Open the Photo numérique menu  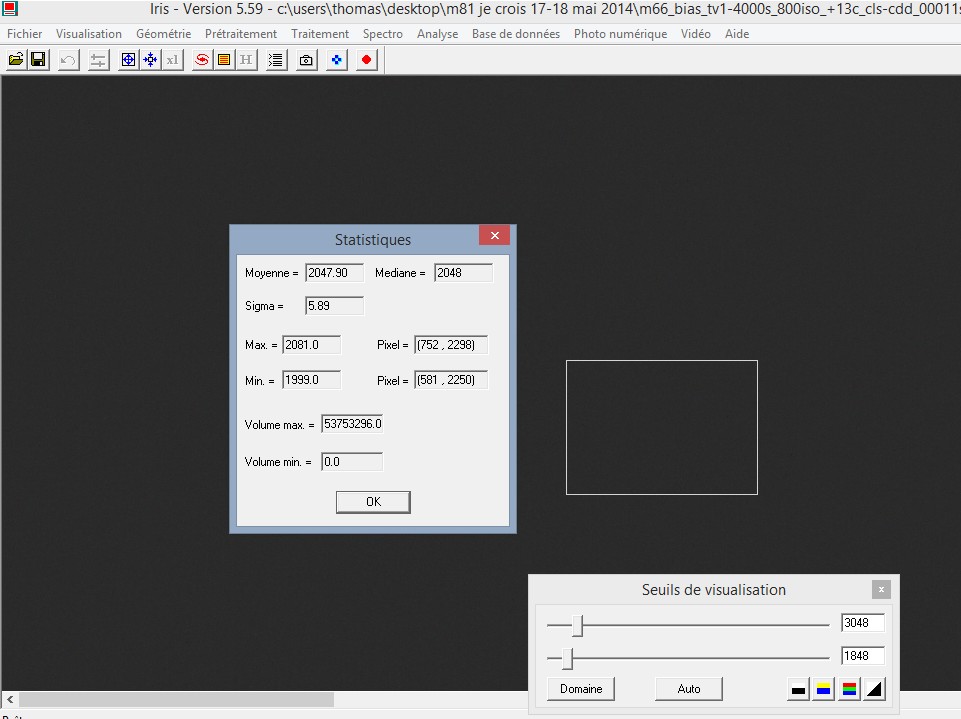pos(620,34)
